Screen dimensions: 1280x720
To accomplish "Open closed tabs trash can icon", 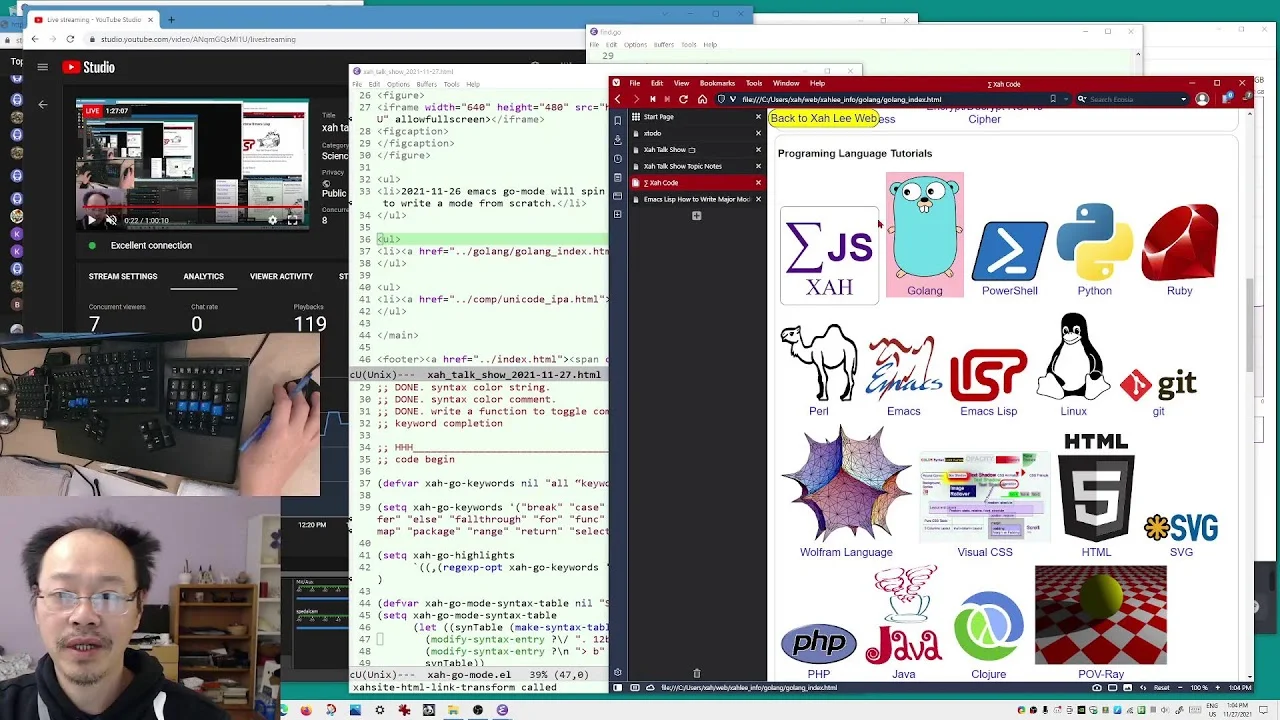I will 697,673.
